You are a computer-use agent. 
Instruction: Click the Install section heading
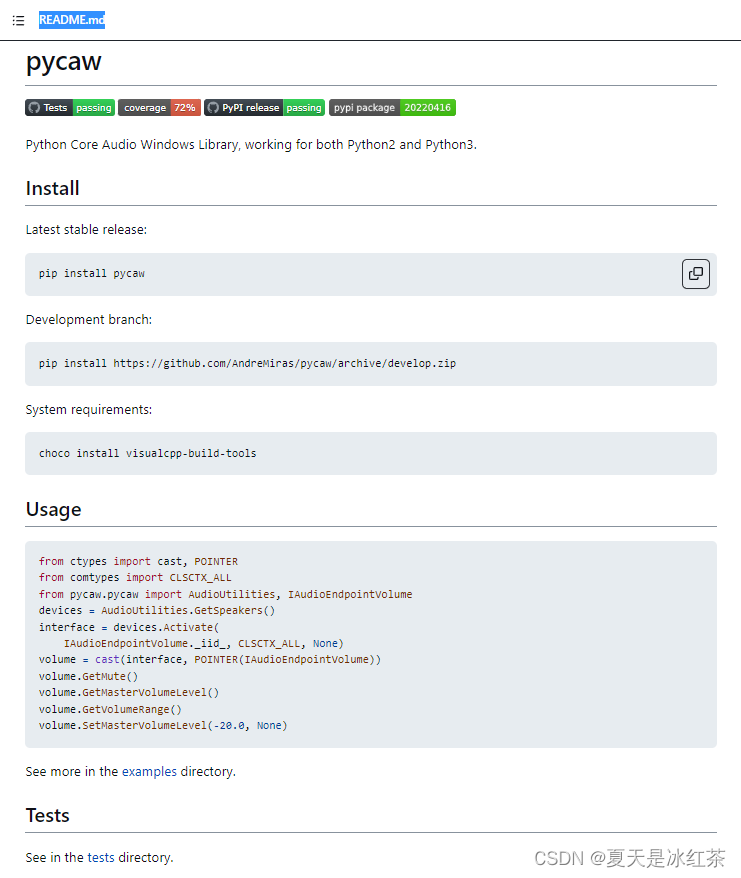[53, 188]
